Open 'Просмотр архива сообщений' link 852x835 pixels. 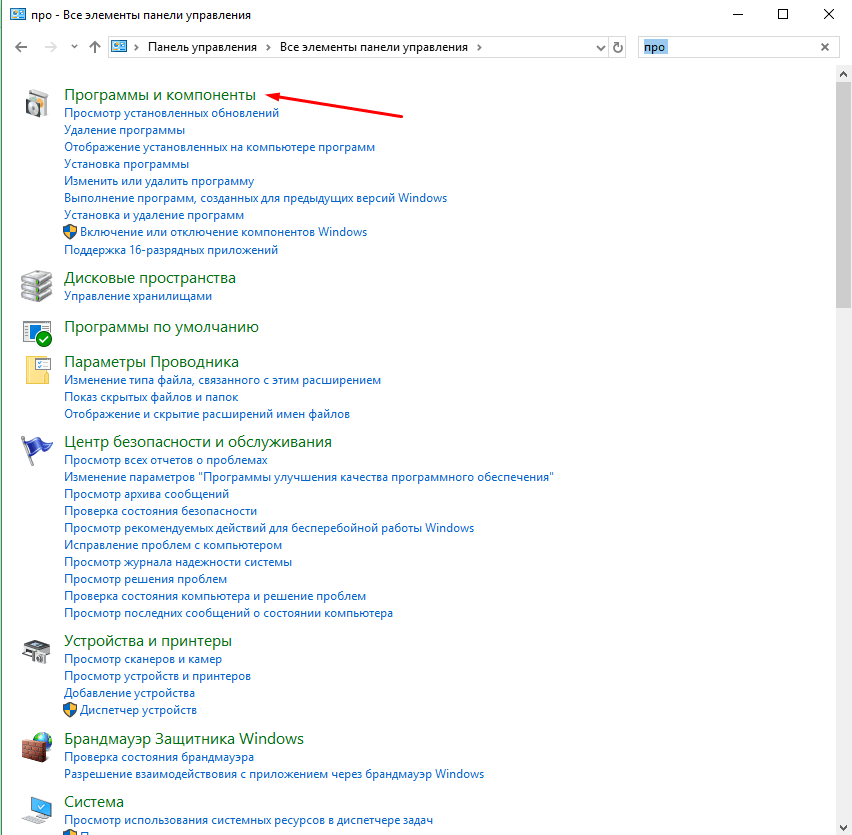coord(147,494)
